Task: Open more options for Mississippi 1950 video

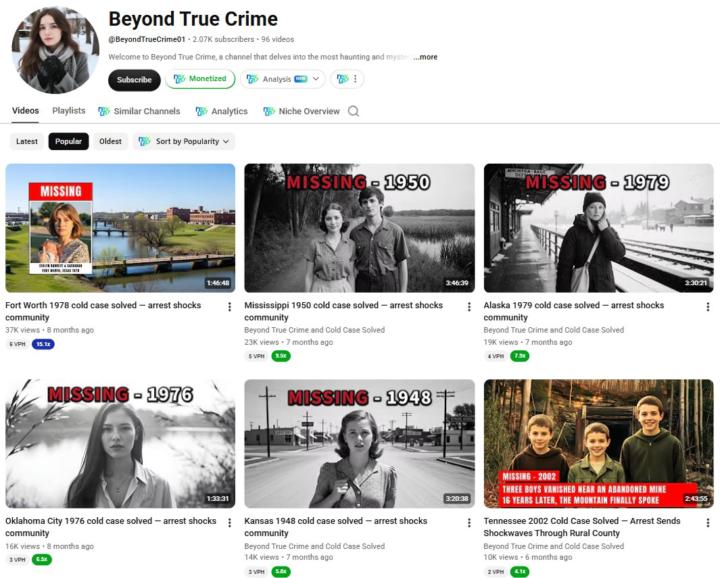Action: (x=469, y=307)
